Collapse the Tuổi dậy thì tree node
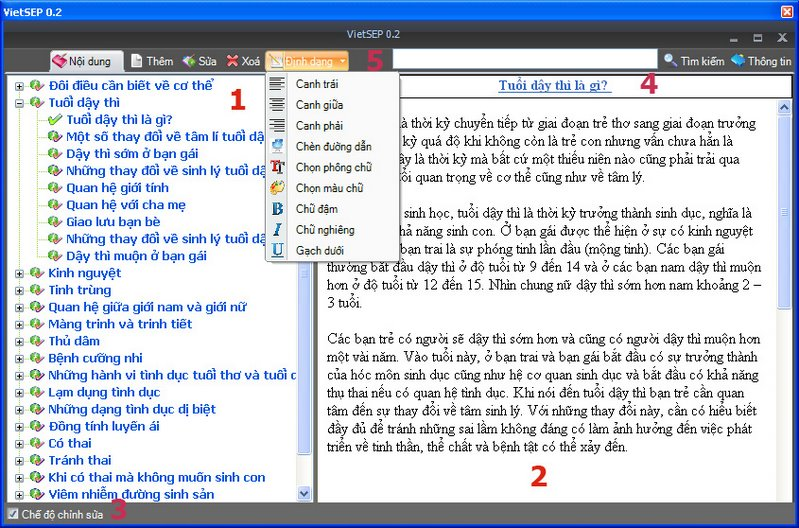The height and width of the screenshot is (528, 799). click(x=19, y=103)
